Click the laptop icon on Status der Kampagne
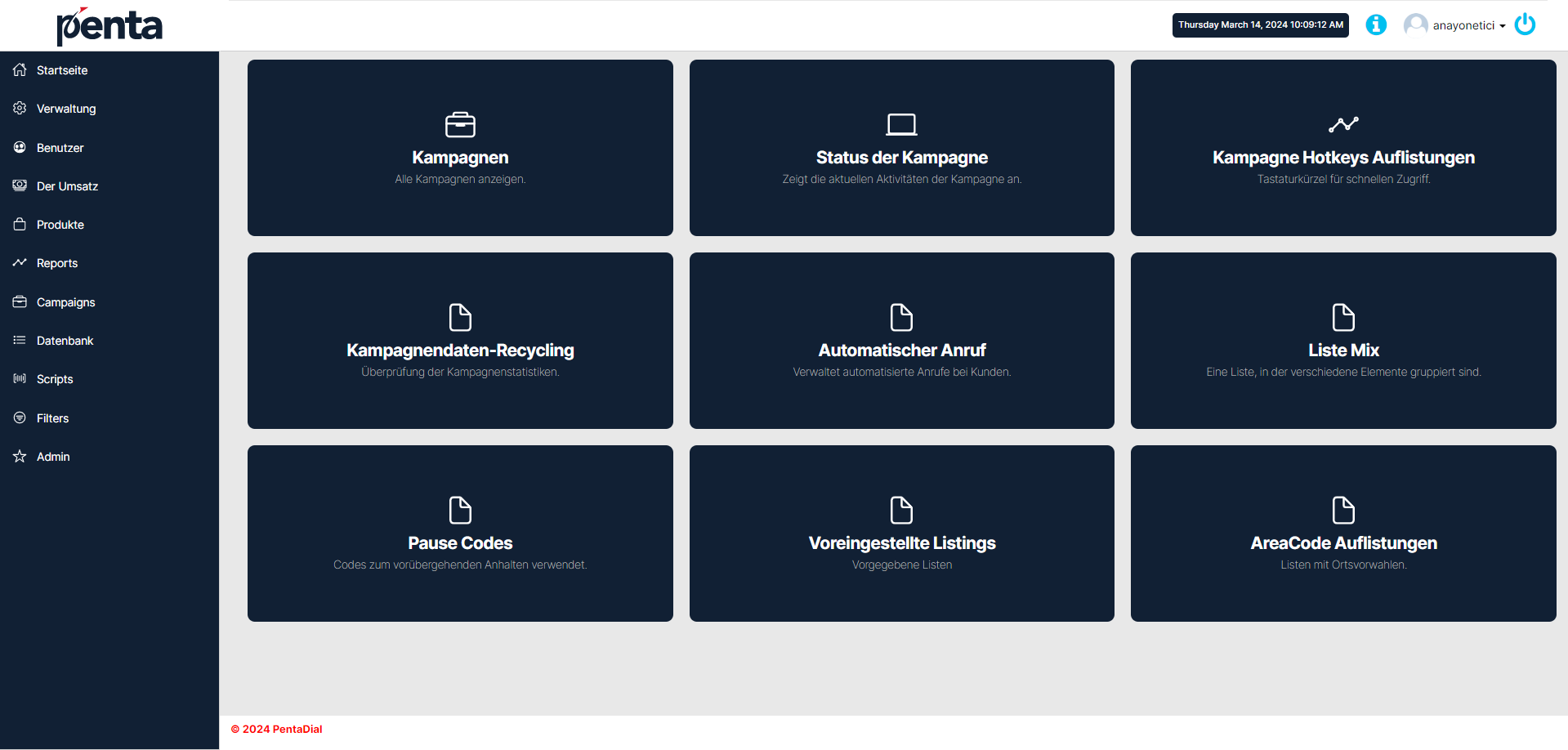 902,125
